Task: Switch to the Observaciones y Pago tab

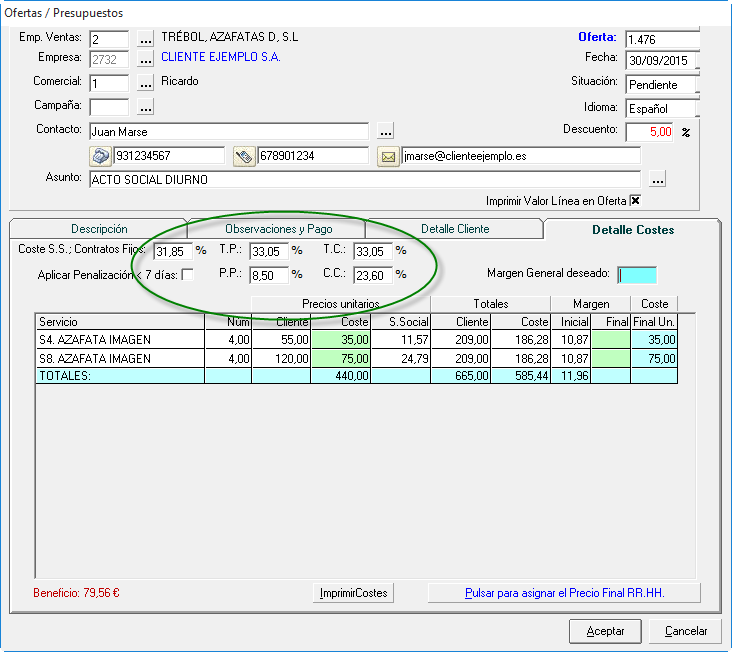Action: click(x=278, y=229)
